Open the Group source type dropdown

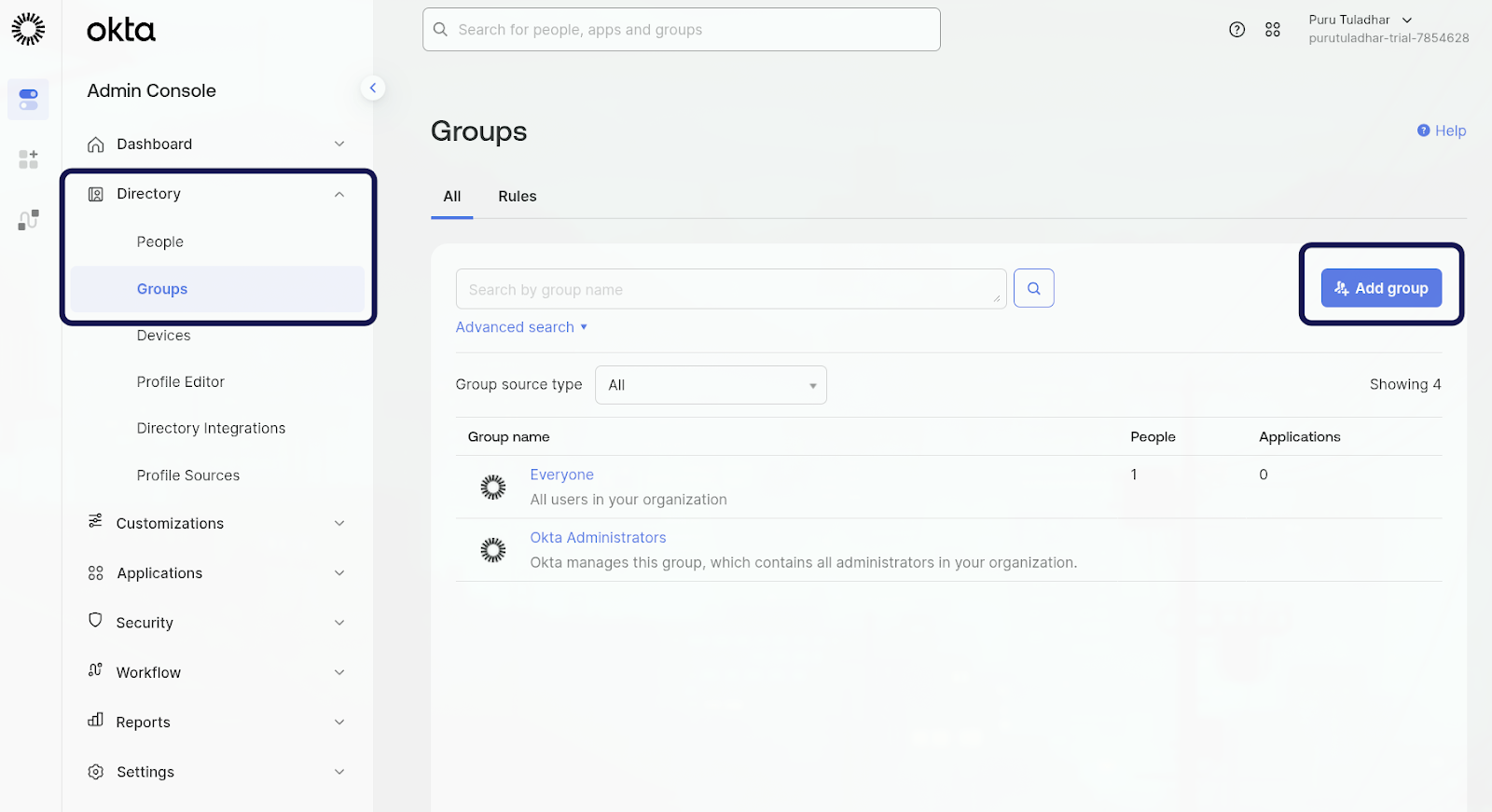tap(711, 385)
